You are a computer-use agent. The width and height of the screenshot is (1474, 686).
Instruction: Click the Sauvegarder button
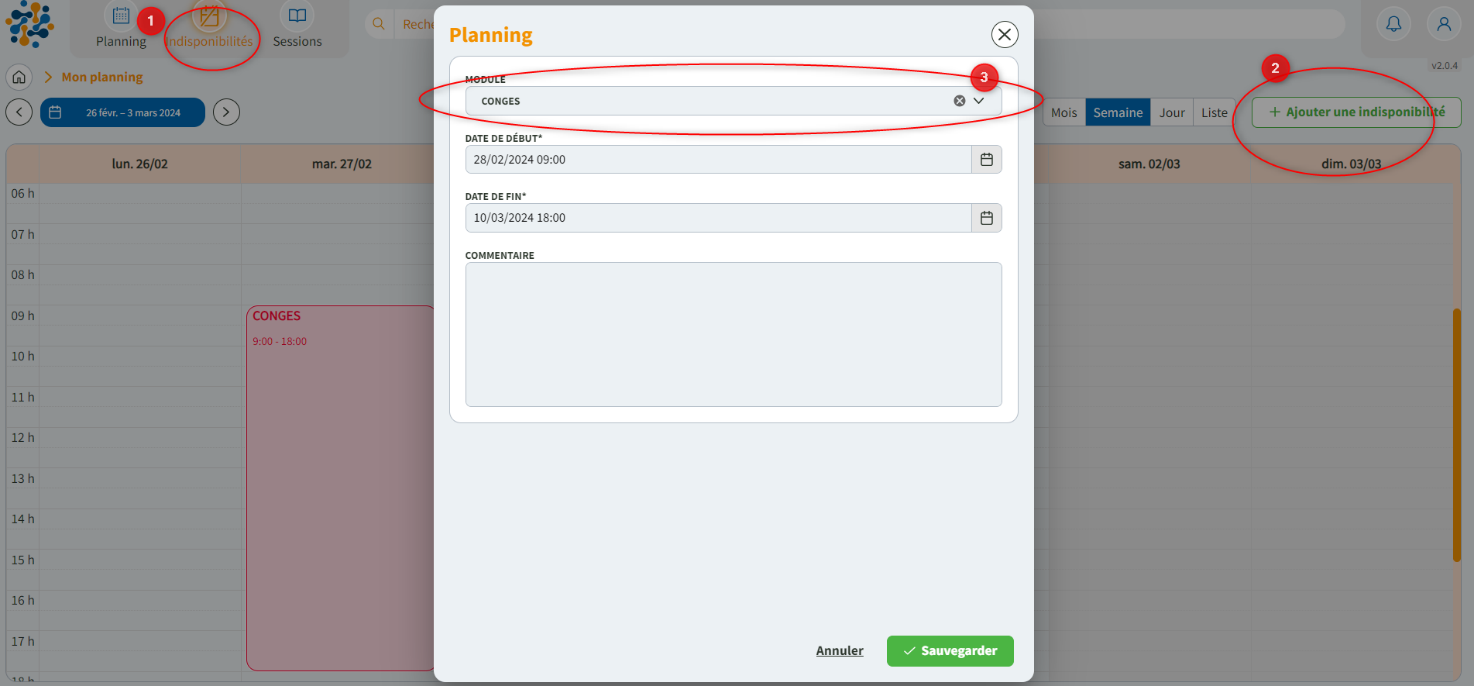click(x=949, y=651)
